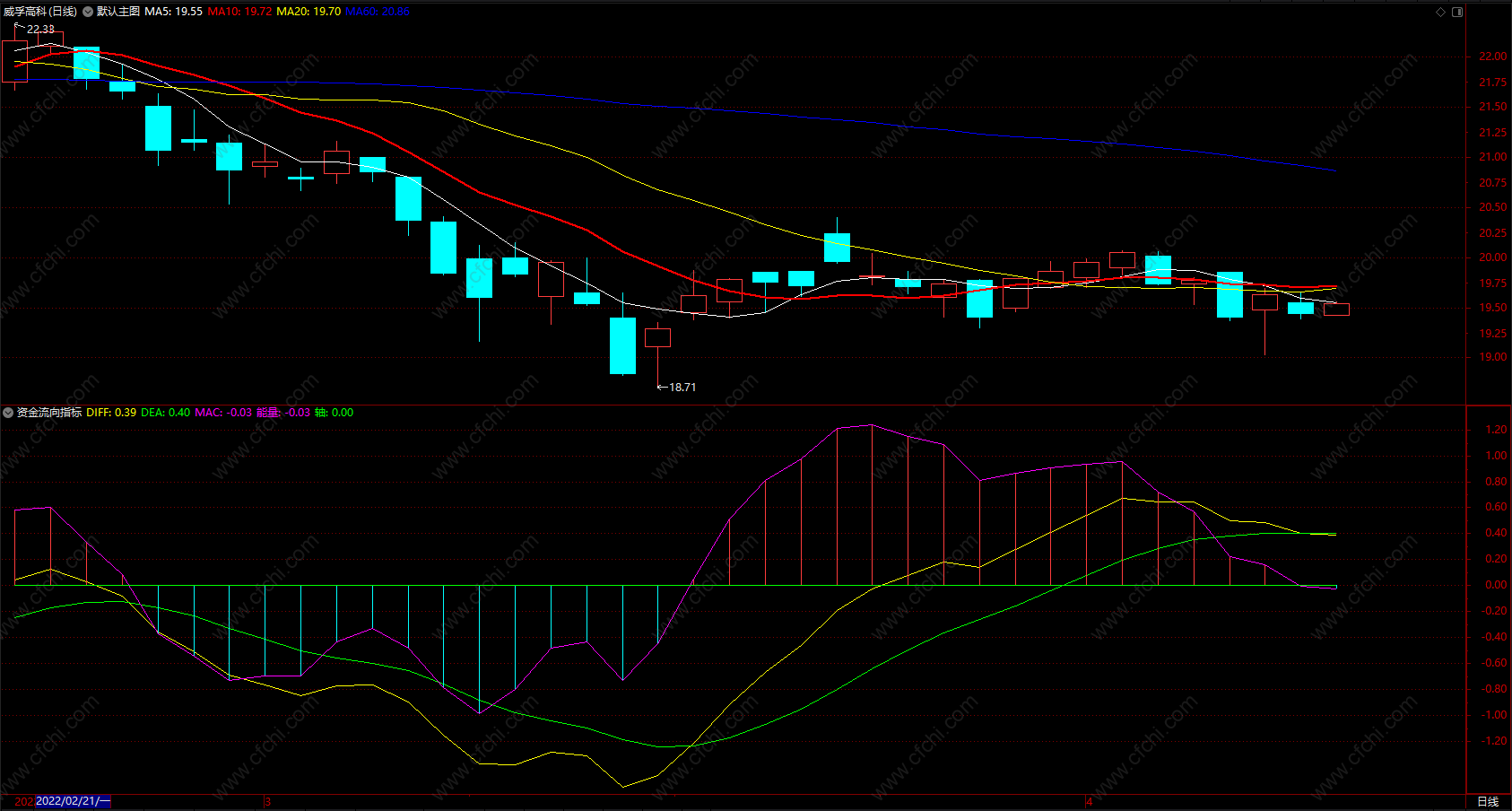Click the month 4 marker on the time axis

(x=1089, y=801)
